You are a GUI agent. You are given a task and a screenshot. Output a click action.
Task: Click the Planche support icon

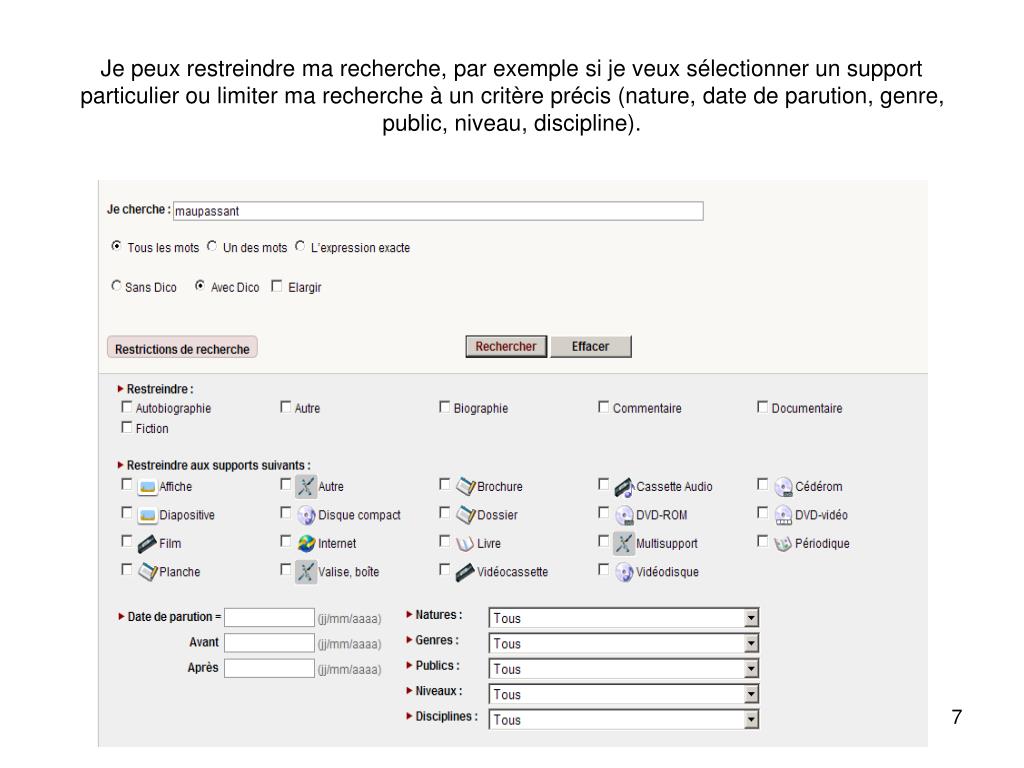[148, 572]
